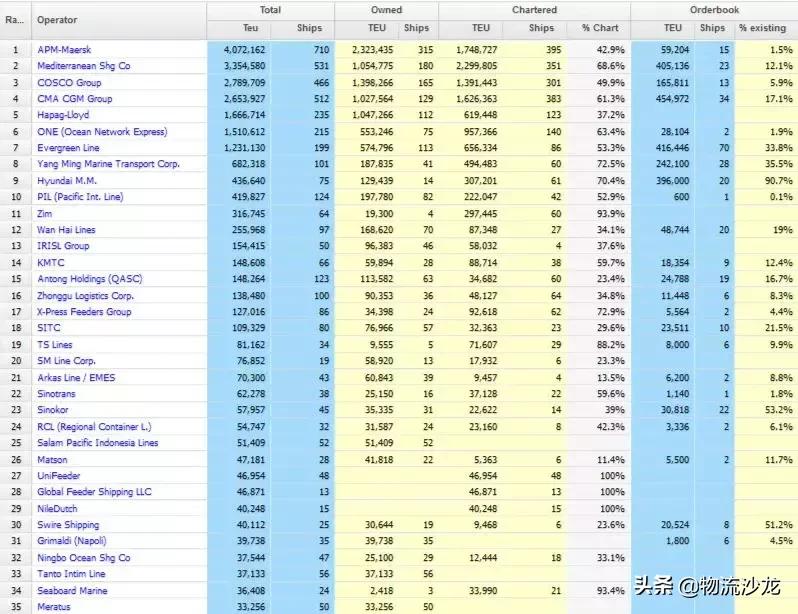This screenshot has height=614, width=798.
Task: Sort by Chartered TEU column header
Action: 471,29
